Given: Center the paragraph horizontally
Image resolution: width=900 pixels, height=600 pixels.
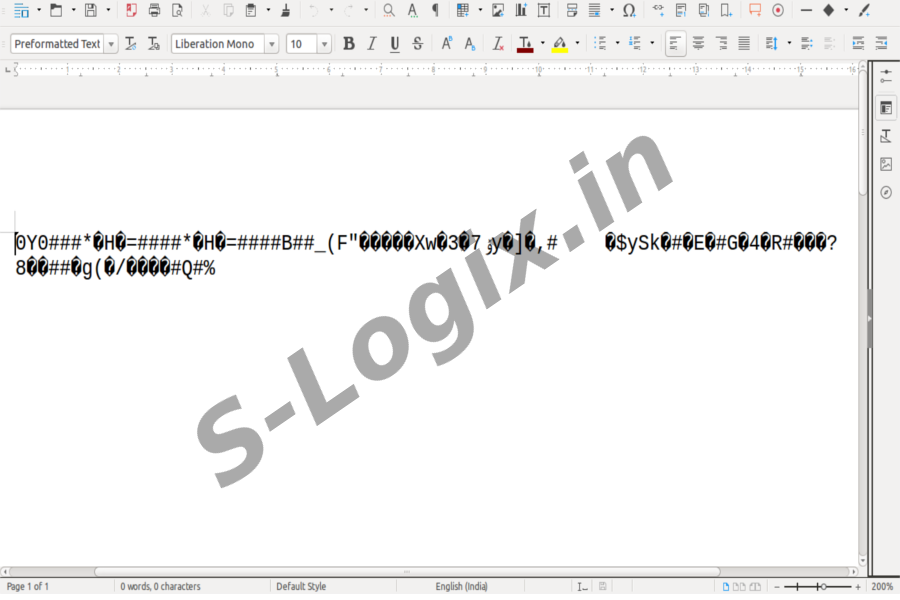Looking at the screenshot, I should point(698,44).
